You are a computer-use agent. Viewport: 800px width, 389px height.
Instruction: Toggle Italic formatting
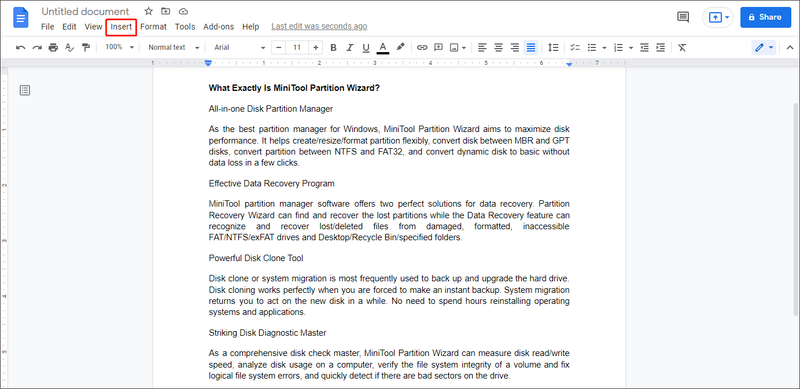coord(349,47)
